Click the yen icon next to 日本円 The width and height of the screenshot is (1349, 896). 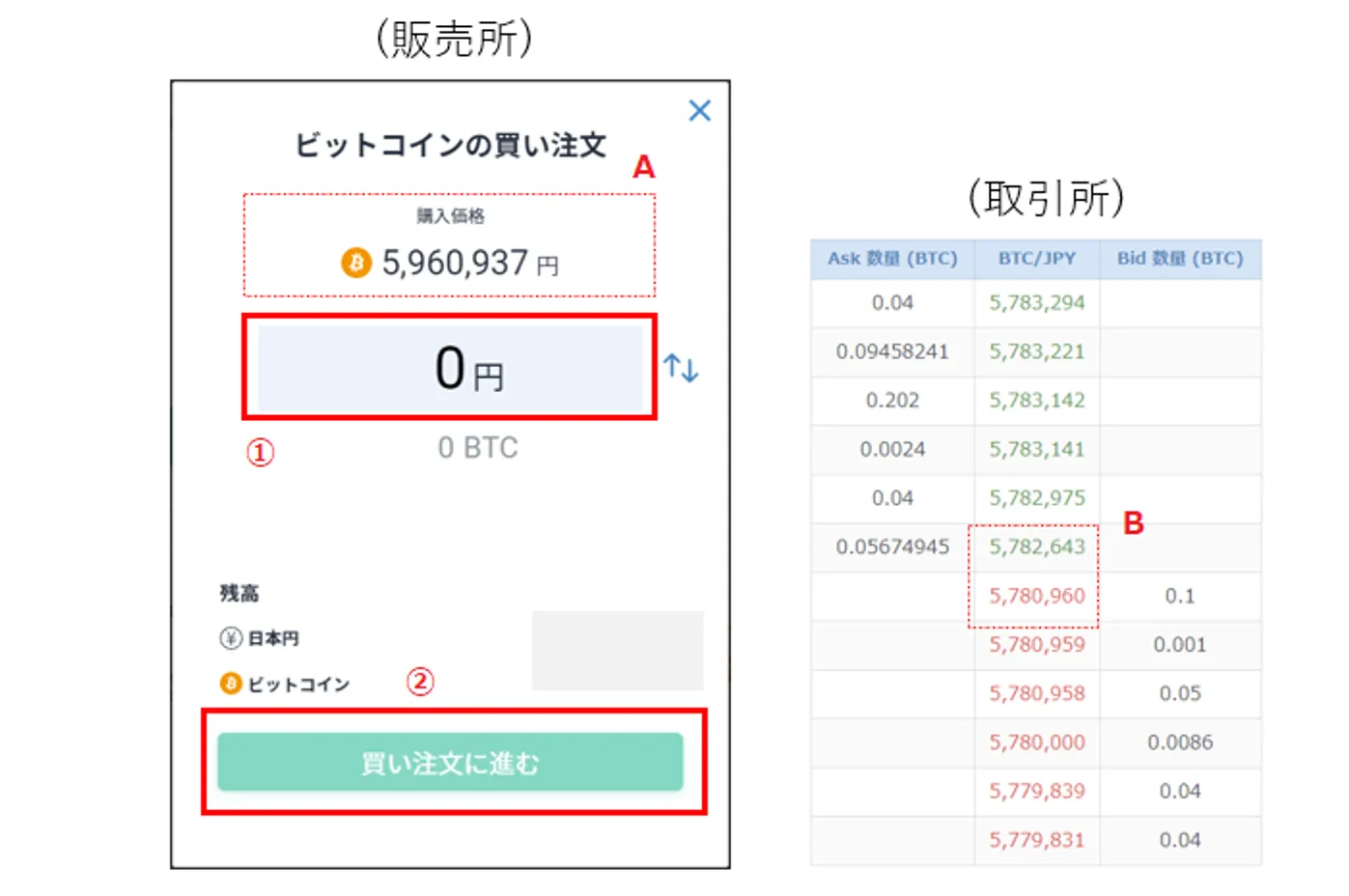coord(231,638)
